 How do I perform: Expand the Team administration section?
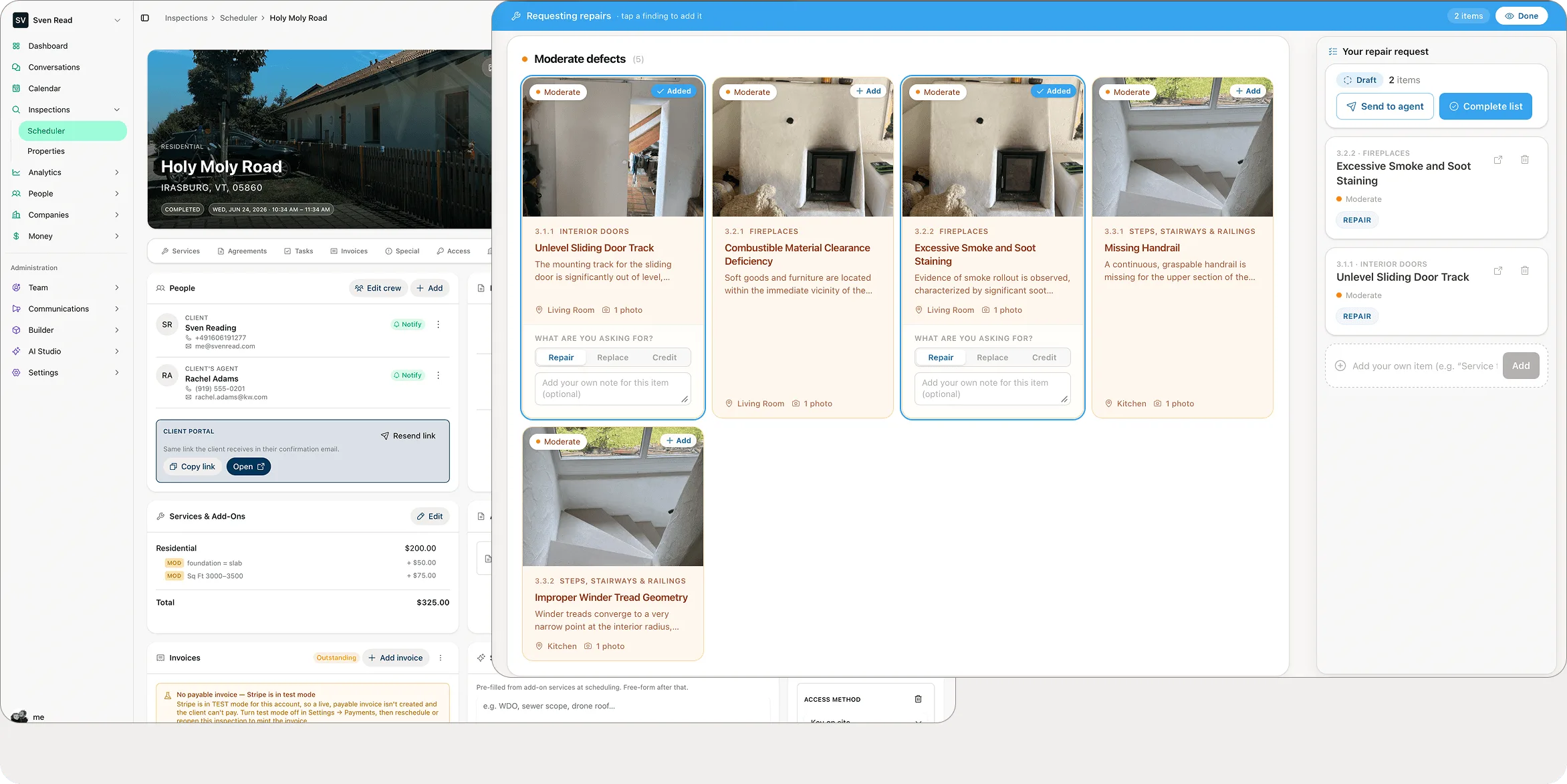coord(117,288)
